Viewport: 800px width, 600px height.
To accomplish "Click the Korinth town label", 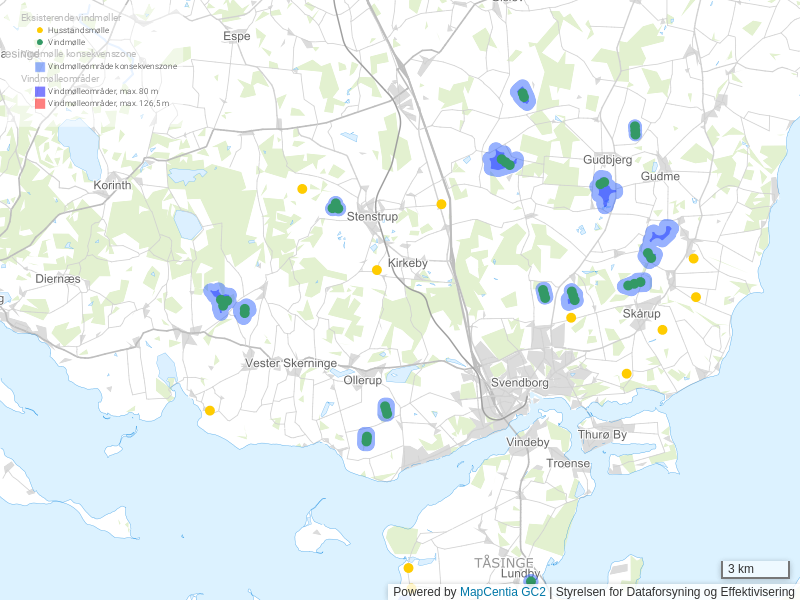I will pyautogui.click(x=111, y=186).
